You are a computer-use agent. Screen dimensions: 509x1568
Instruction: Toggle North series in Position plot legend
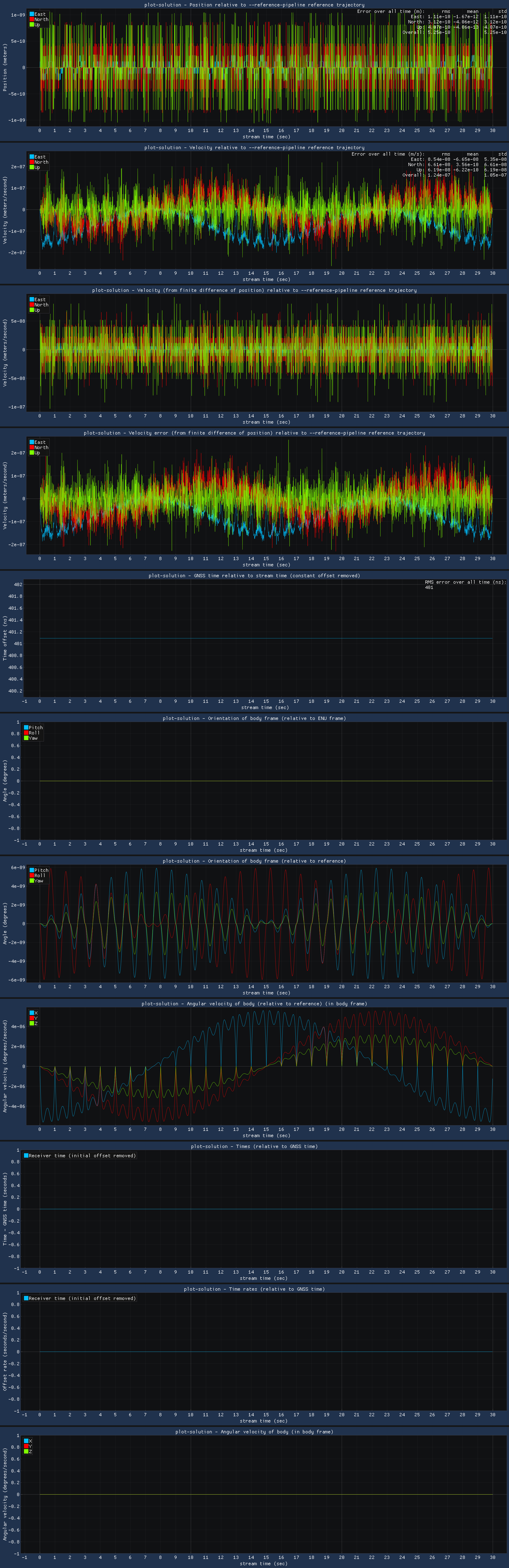[x=39, y=20]
